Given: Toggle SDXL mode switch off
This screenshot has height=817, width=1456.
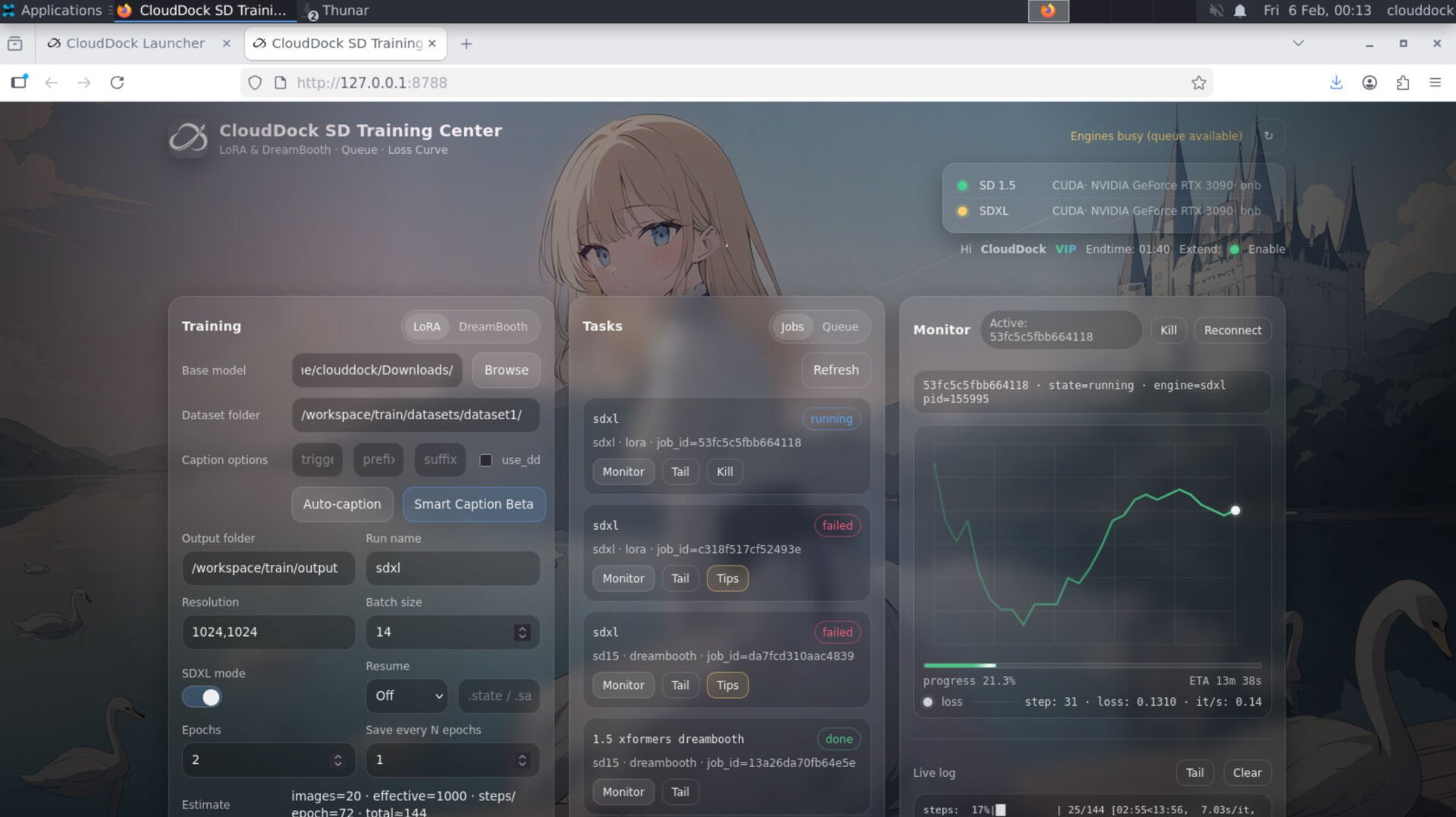Looking at the screenshot, I should point(201,696).
